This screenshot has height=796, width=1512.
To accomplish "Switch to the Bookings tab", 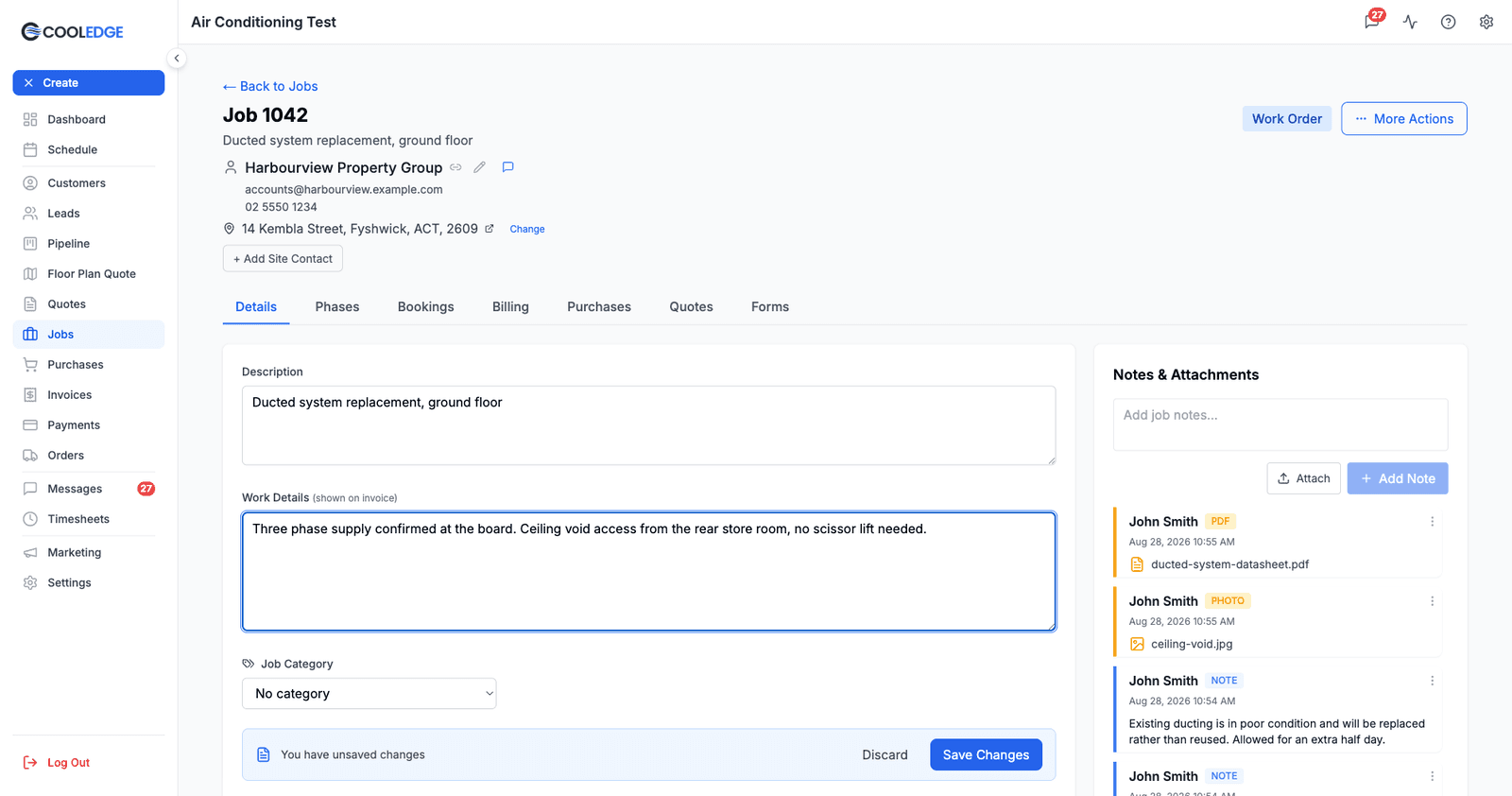I will click(x=426, y=307).
